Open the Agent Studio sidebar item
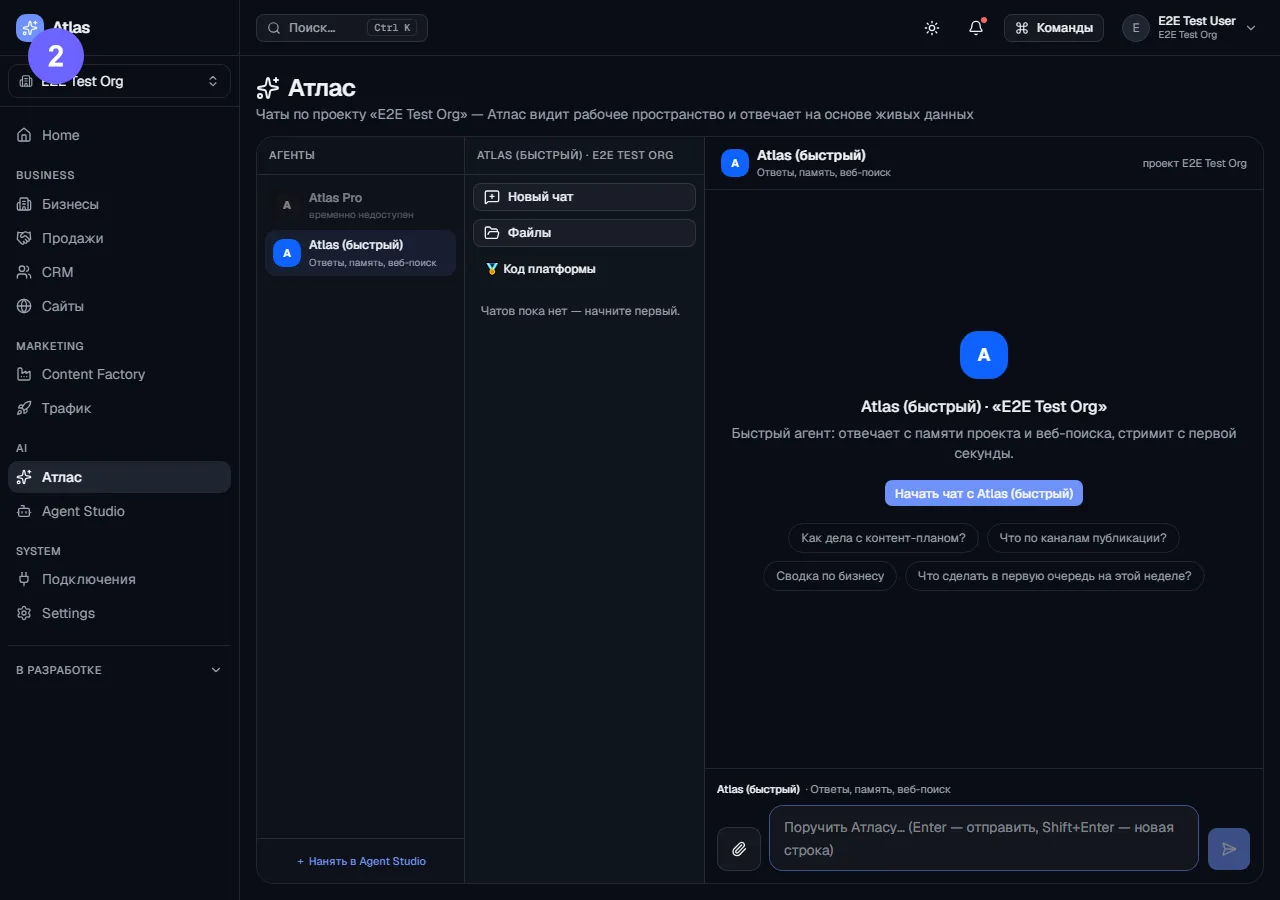The width and height of the screenshot is (1280, 900). [x=119, y=511]
